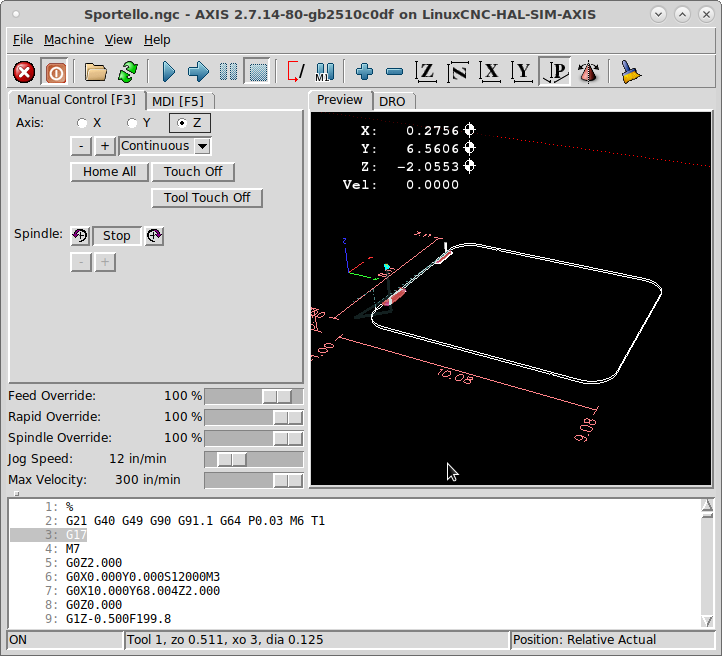Switch to Z top view
This screenshot has height=656, width=722.
[426, 72]
